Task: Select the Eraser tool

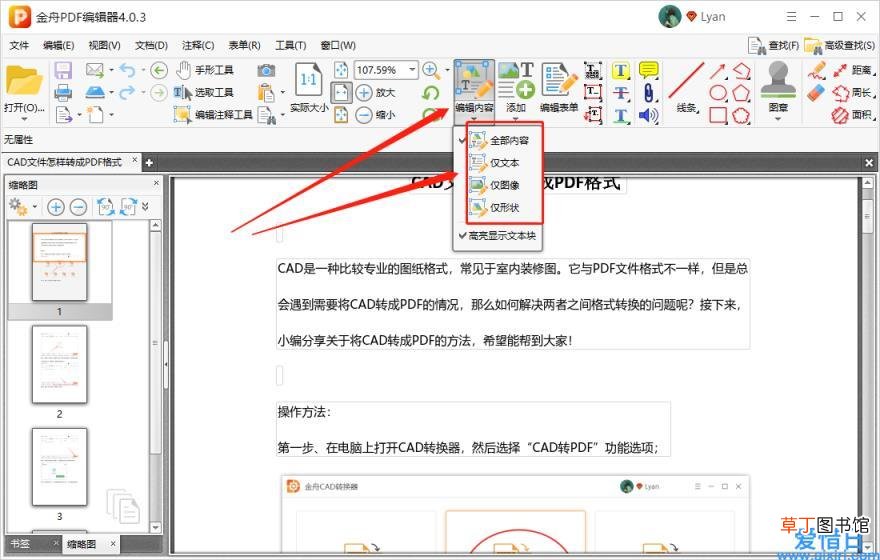Action: [x=816, y=93]
